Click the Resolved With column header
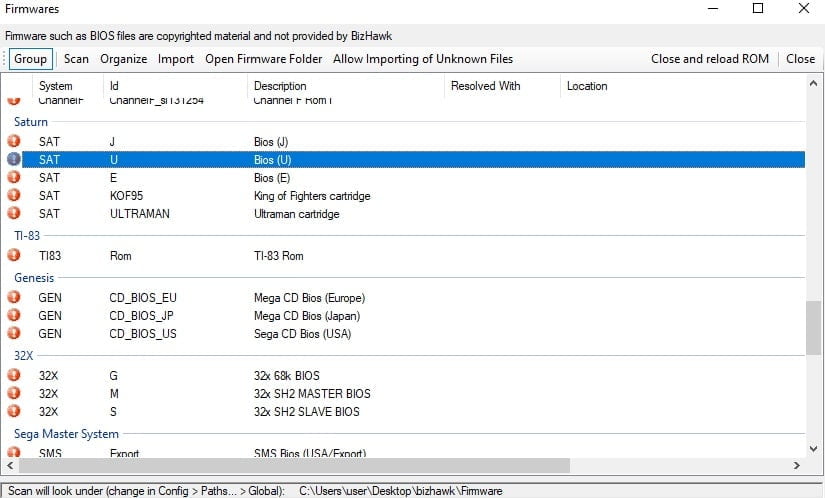 [x=502, y=86]
